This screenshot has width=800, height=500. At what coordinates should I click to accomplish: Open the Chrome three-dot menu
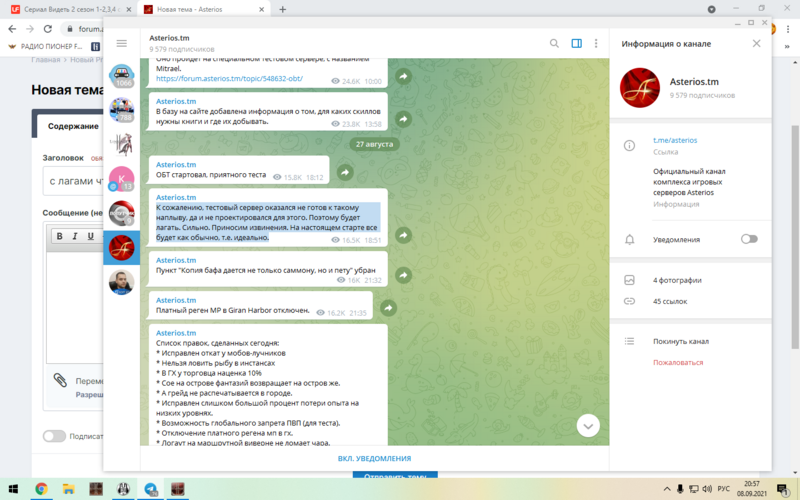(x=788, y=29)
